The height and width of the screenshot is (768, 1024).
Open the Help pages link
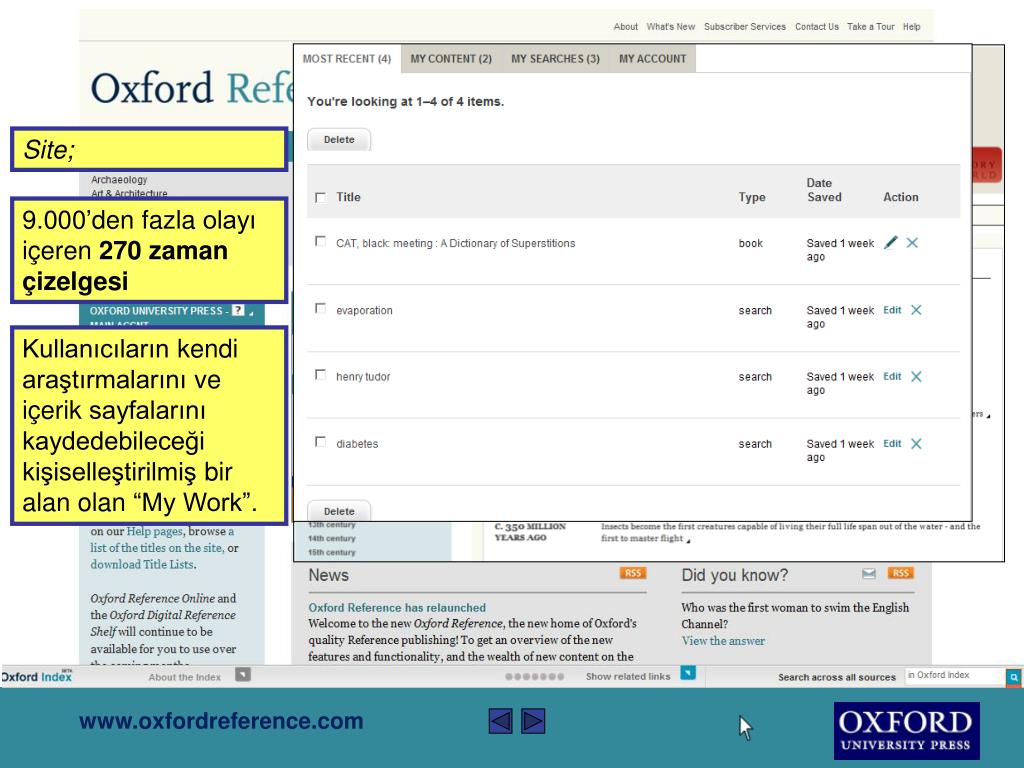(155, 531)
